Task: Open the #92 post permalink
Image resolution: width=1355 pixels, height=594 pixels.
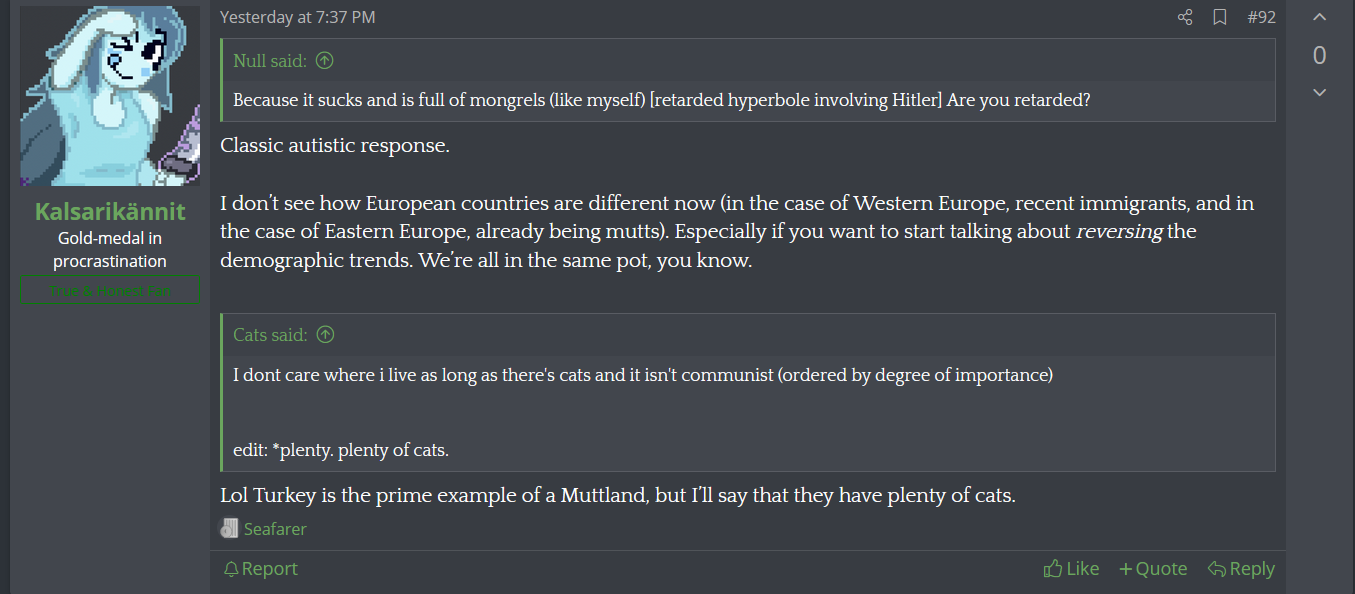Action: 1261,18
